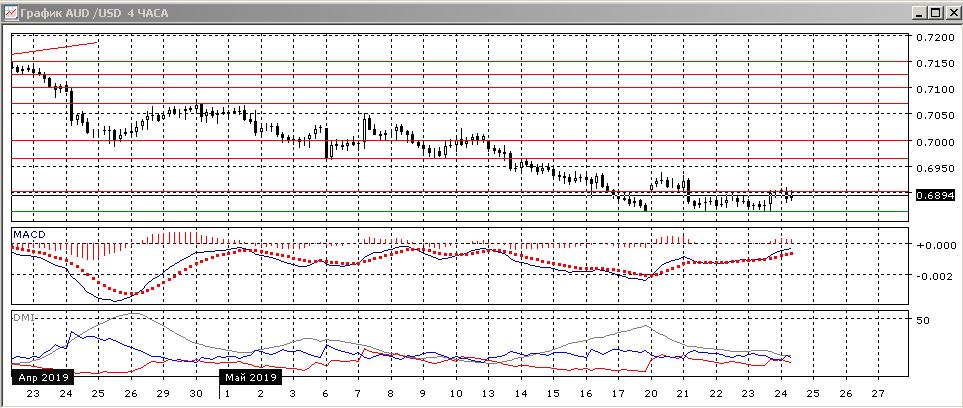The height and width of the screenshot is (408, 963).
Task: Select date 27 on the time axis
Action: pos(877,395)
